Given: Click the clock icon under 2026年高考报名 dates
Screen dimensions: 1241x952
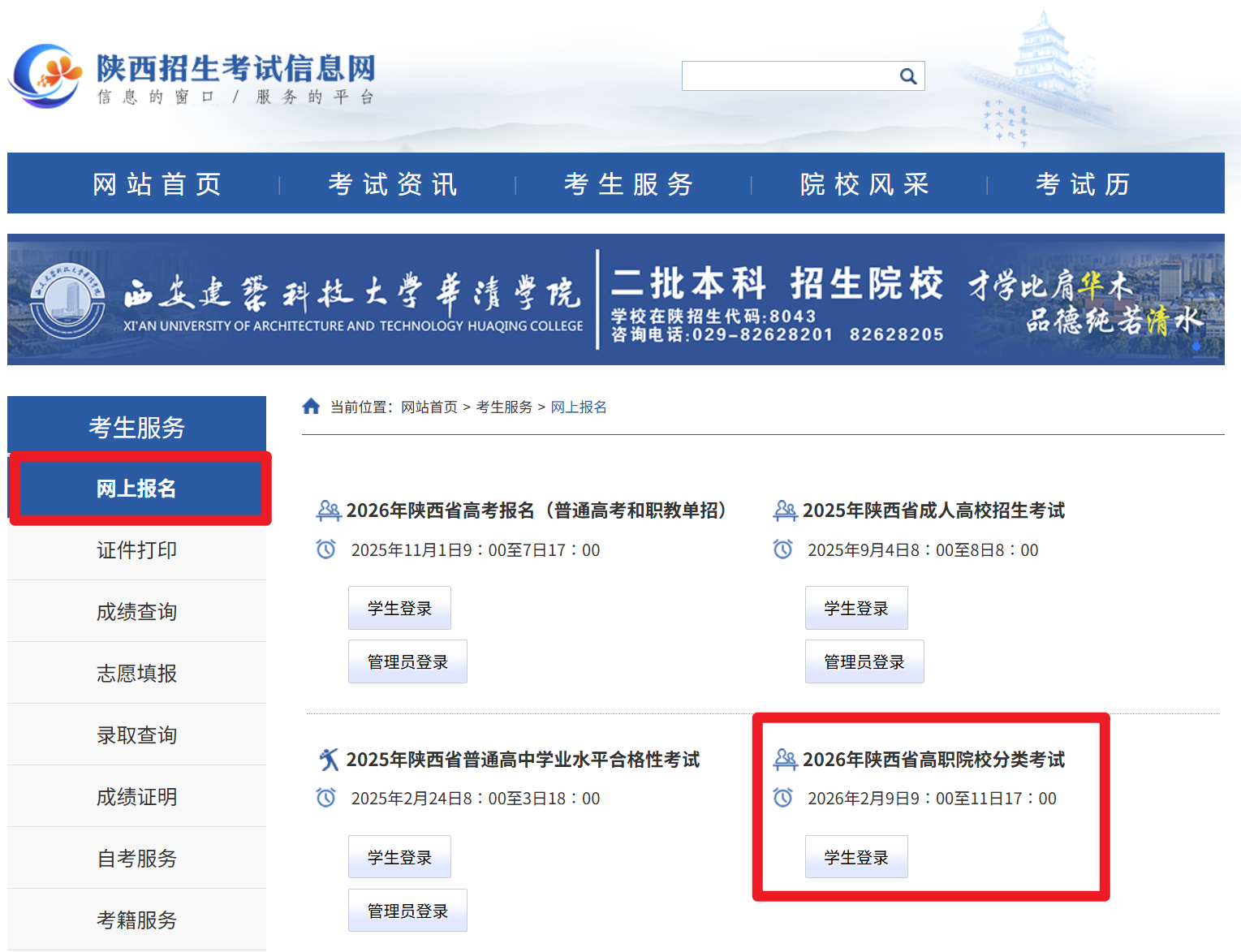Looking at the screenshot, I should click(325, 549).
